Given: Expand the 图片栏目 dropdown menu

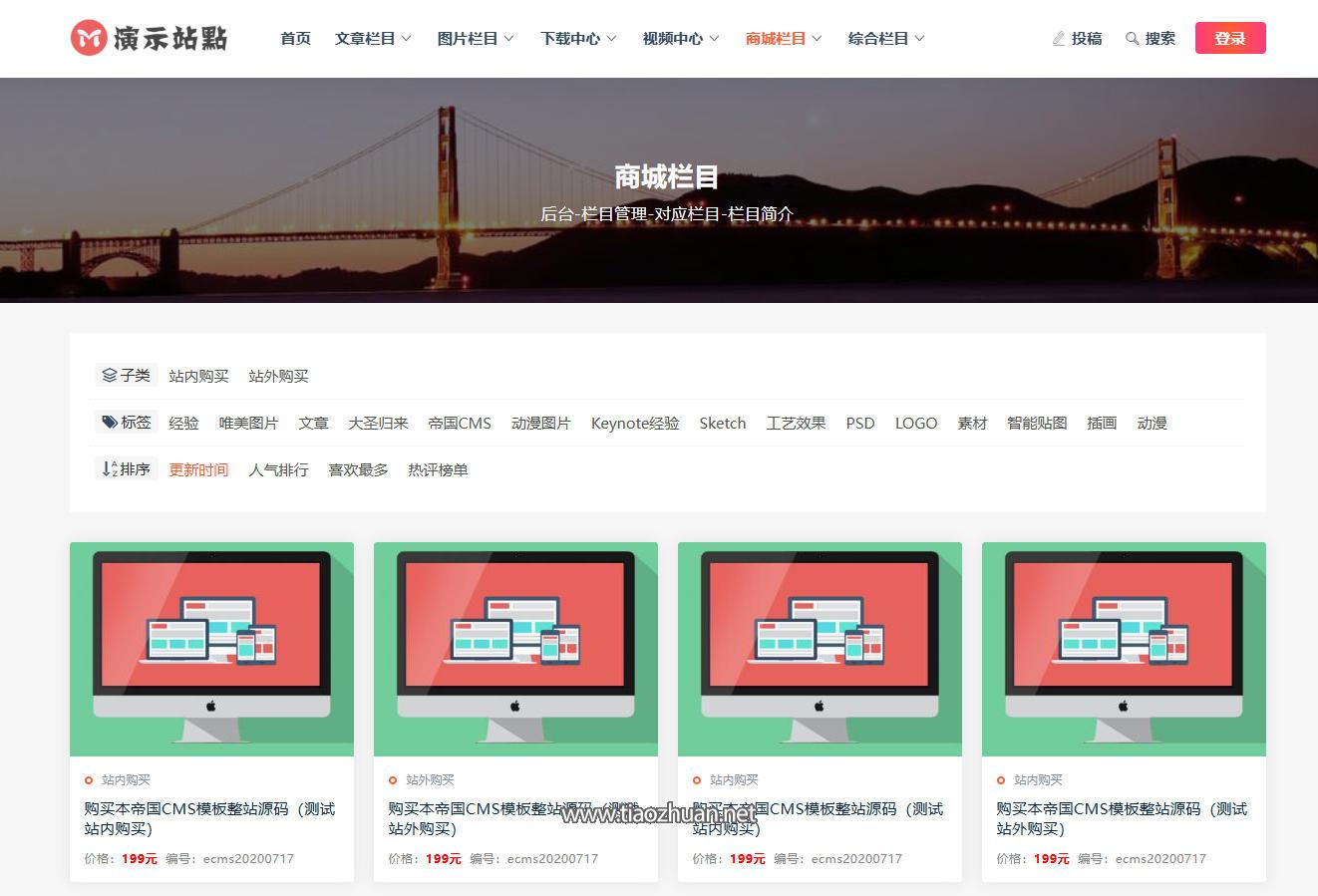Looking at the screenshot, I should point(476,39).
